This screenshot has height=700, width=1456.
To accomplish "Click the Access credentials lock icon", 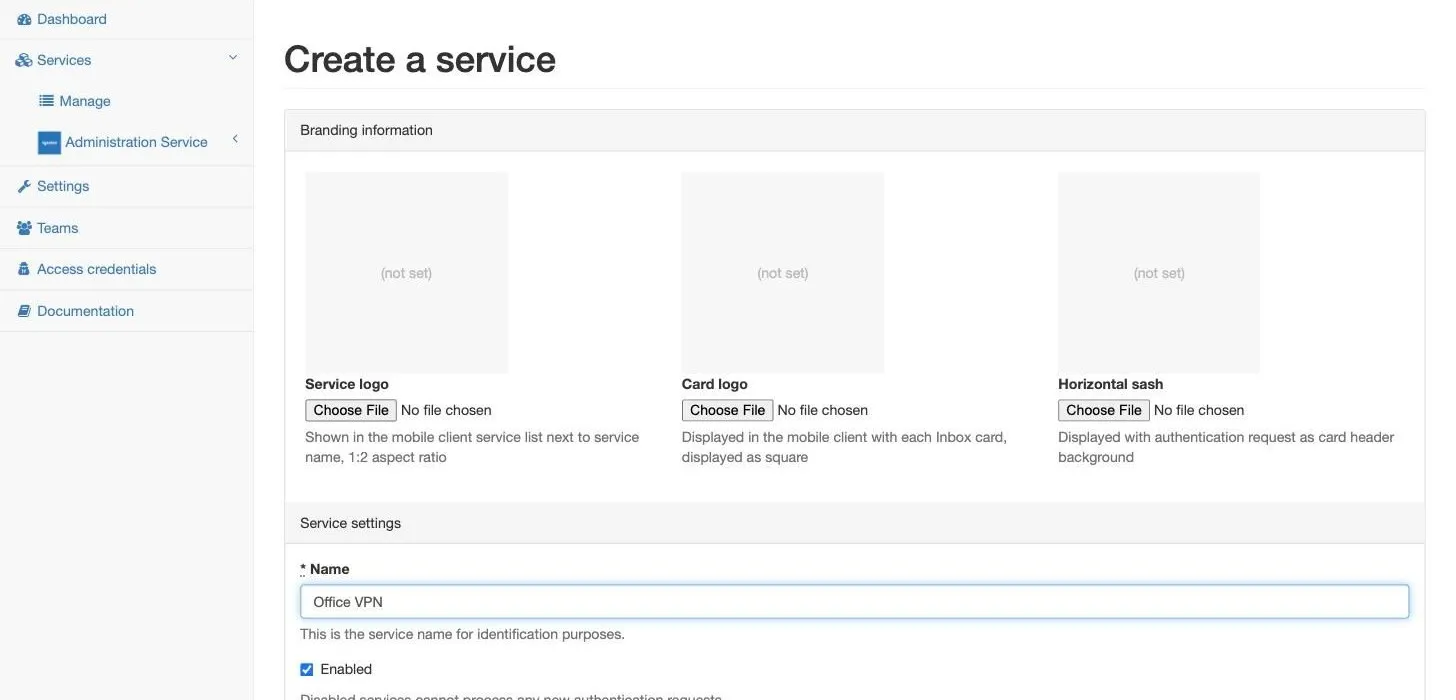I will pos(24,269).
